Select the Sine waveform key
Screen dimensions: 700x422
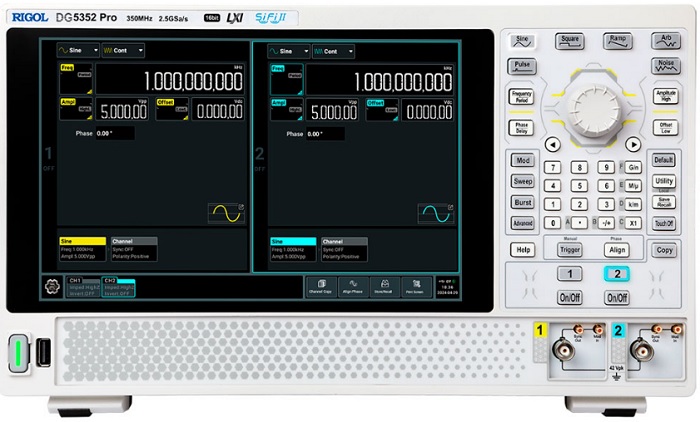coord(522,42)
